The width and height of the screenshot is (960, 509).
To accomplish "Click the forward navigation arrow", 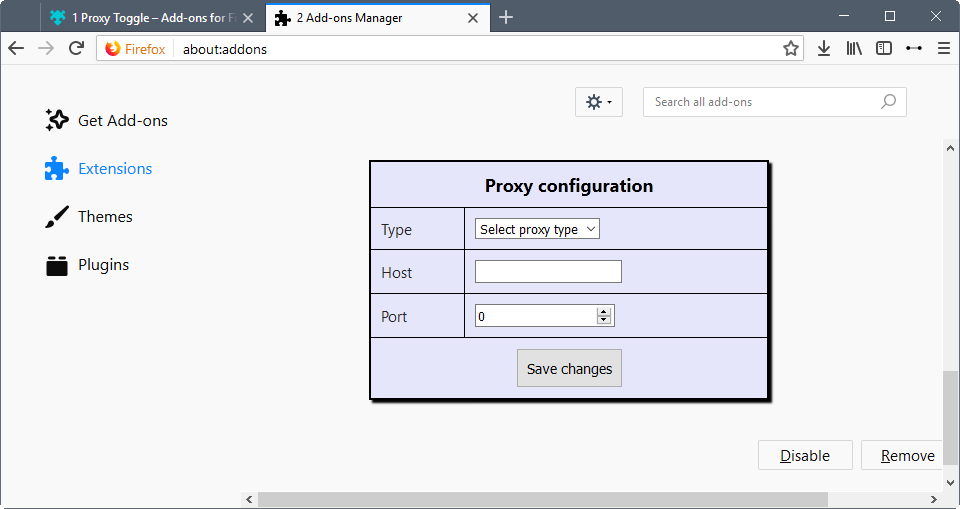I will (x=46, y=48).
